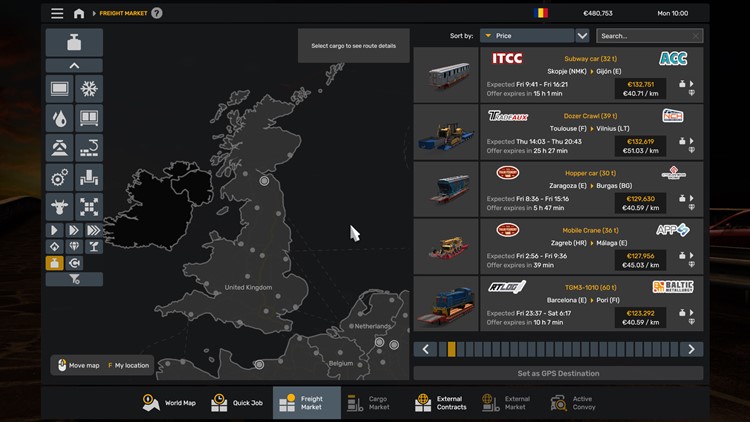Jump to the highlighted page marker
750x422 pixels.
pos(452,349)
